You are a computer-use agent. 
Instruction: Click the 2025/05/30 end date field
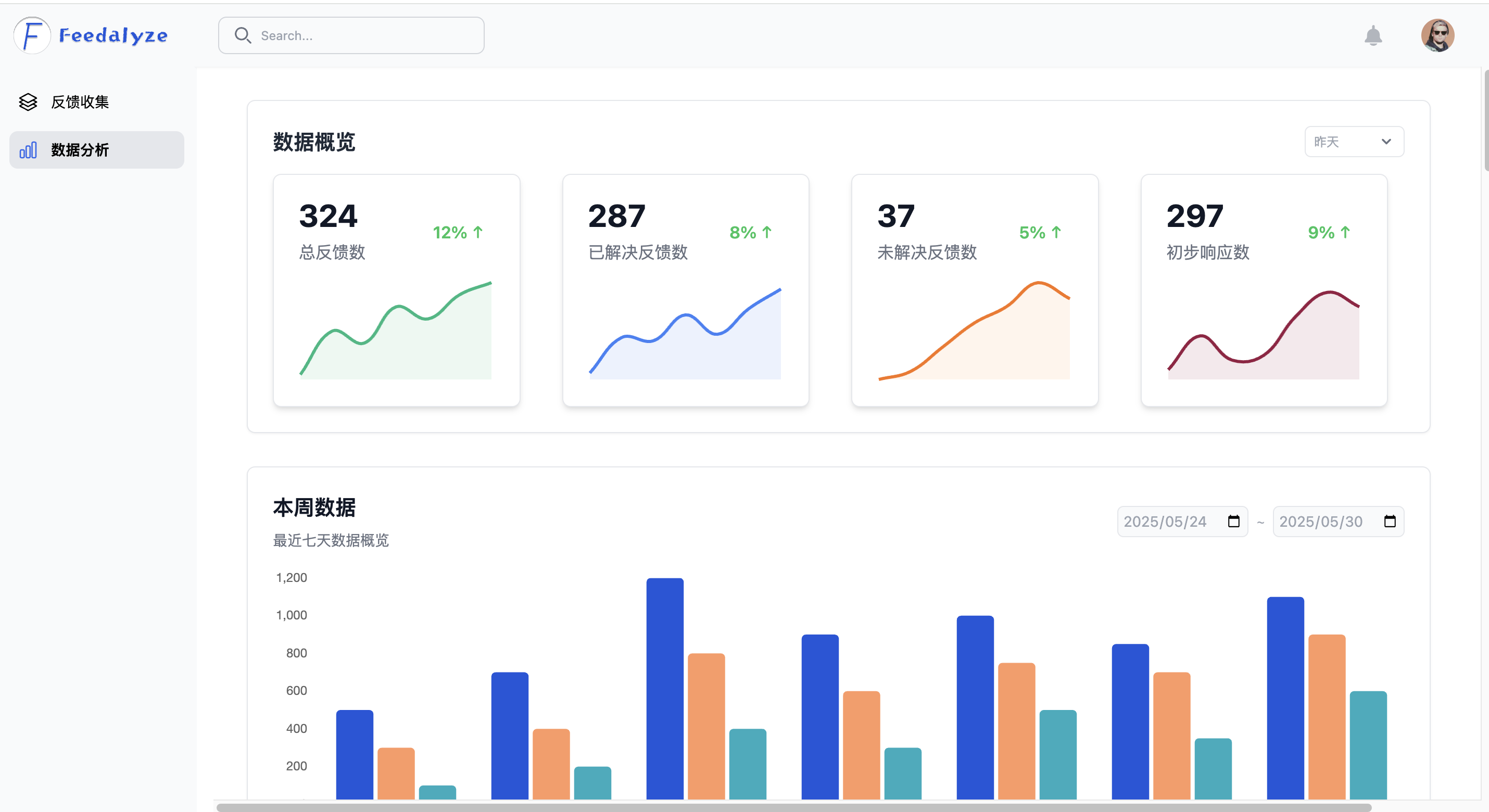[x=1320, y=522]
